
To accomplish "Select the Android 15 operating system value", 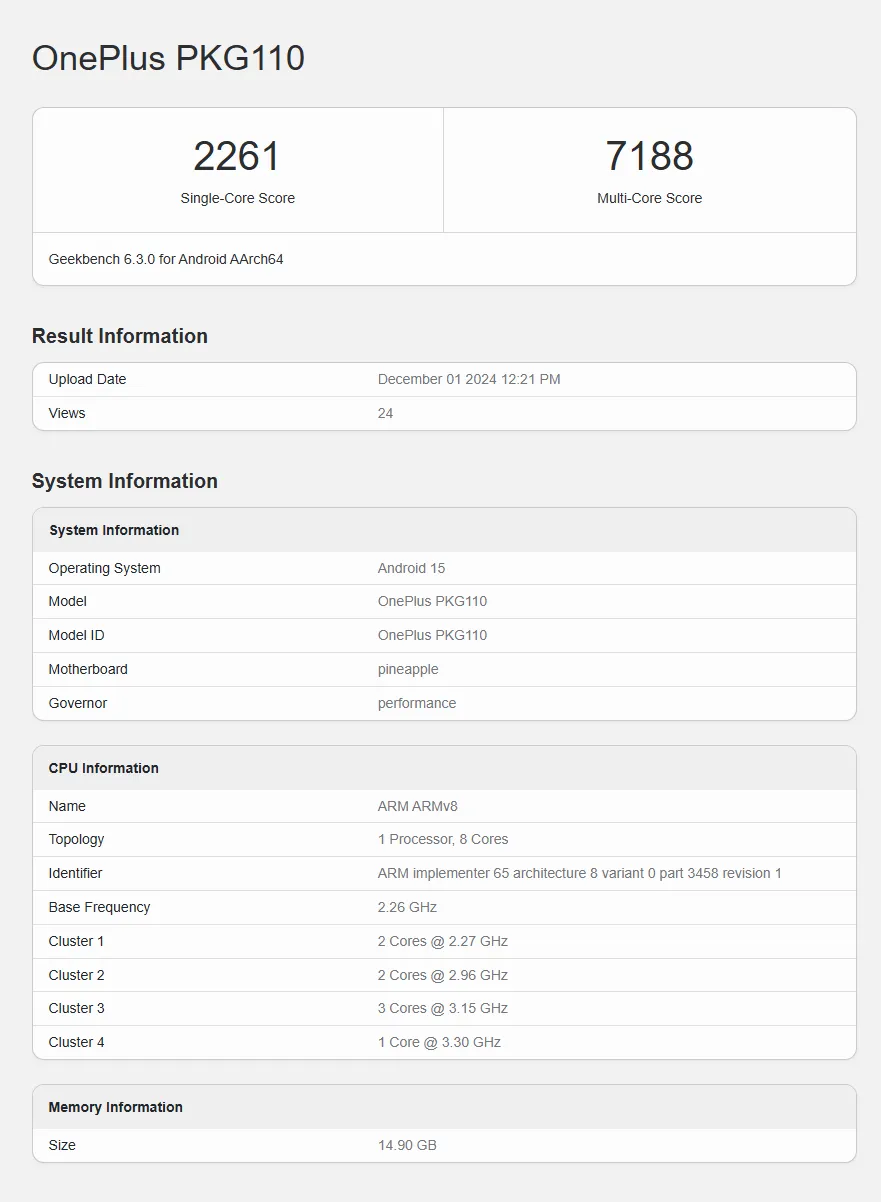I will [411, 568].
